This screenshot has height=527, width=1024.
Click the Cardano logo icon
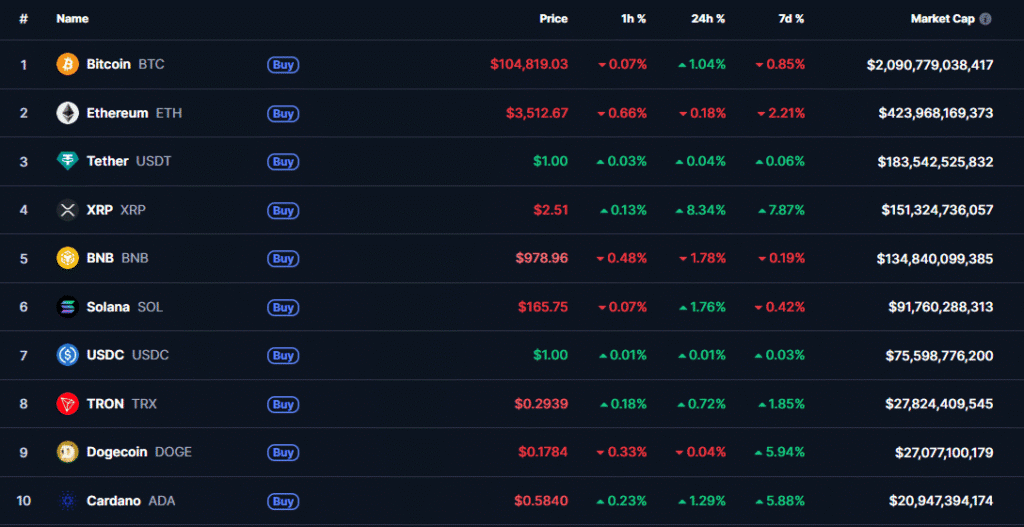[x=68, y=501]
